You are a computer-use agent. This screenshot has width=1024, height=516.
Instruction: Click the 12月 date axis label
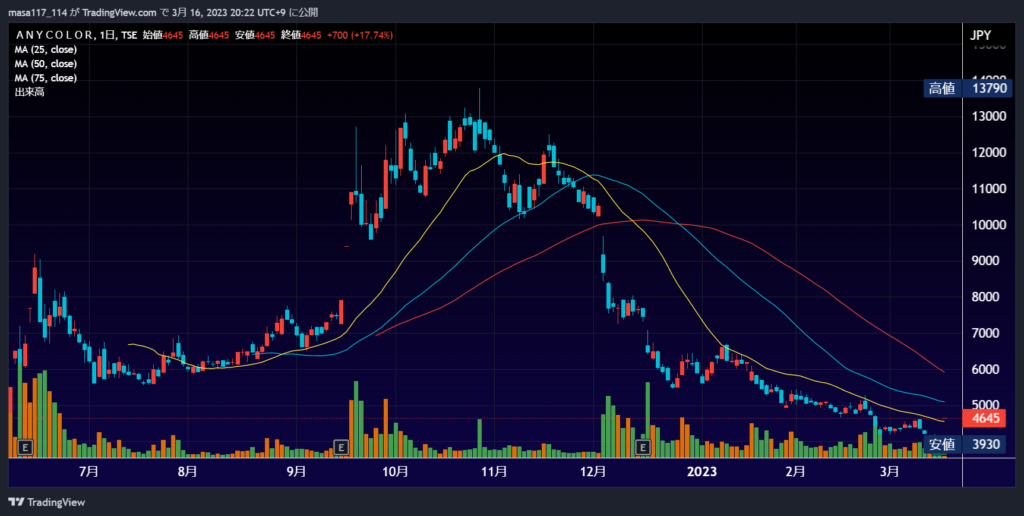(593, 472)
